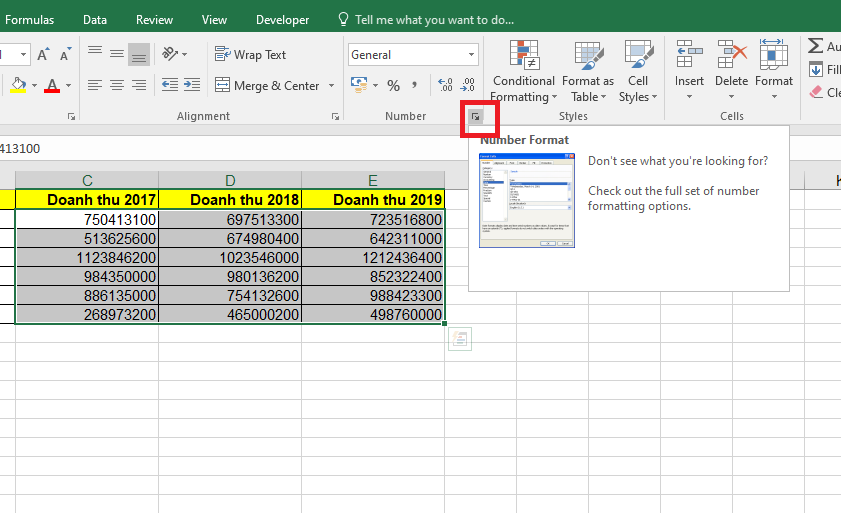Select the Doanh thu 2018 header cell
841x513 pixels.
[230, 200]
